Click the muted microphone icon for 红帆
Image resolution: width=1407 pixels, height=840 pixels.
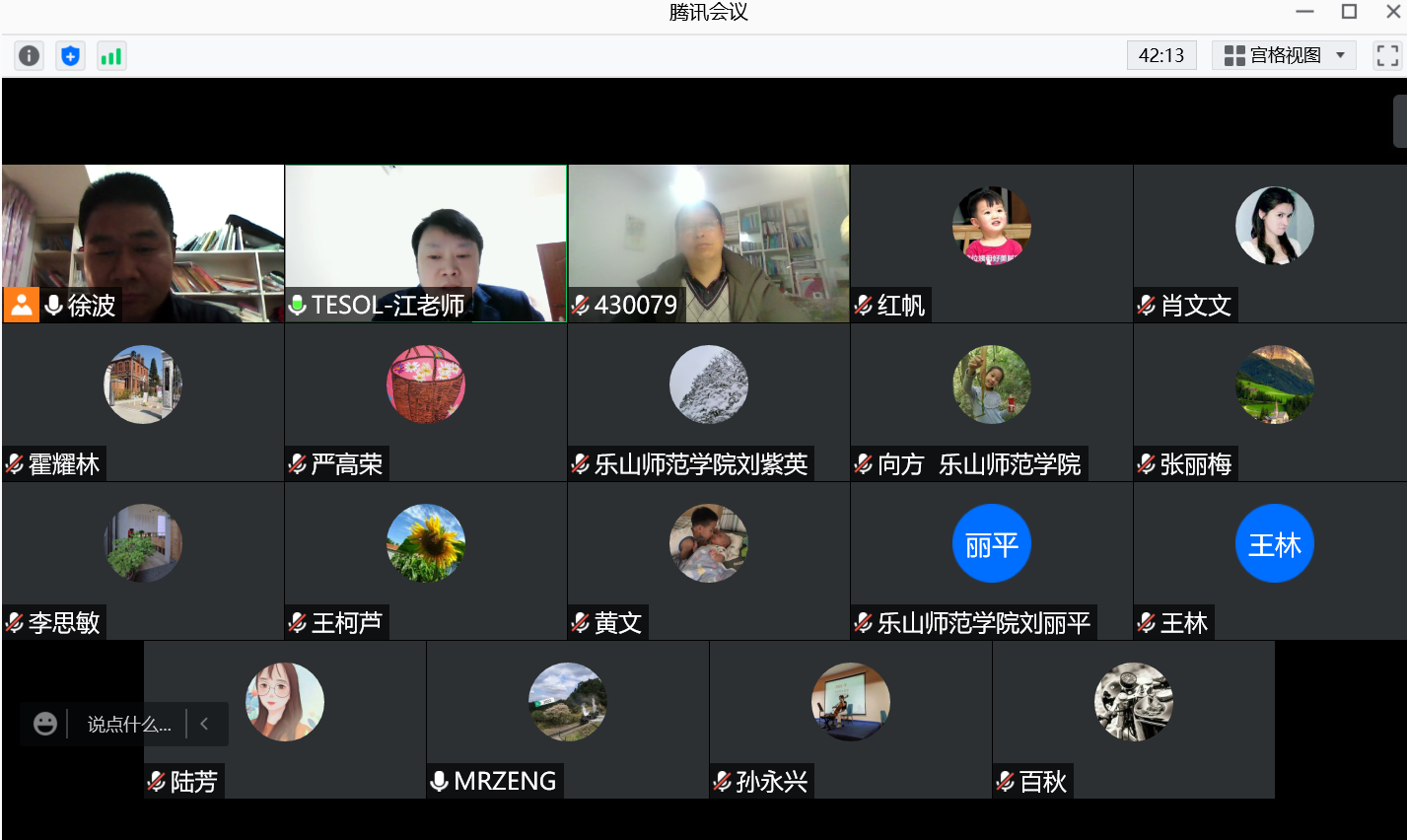coord(864,306)
